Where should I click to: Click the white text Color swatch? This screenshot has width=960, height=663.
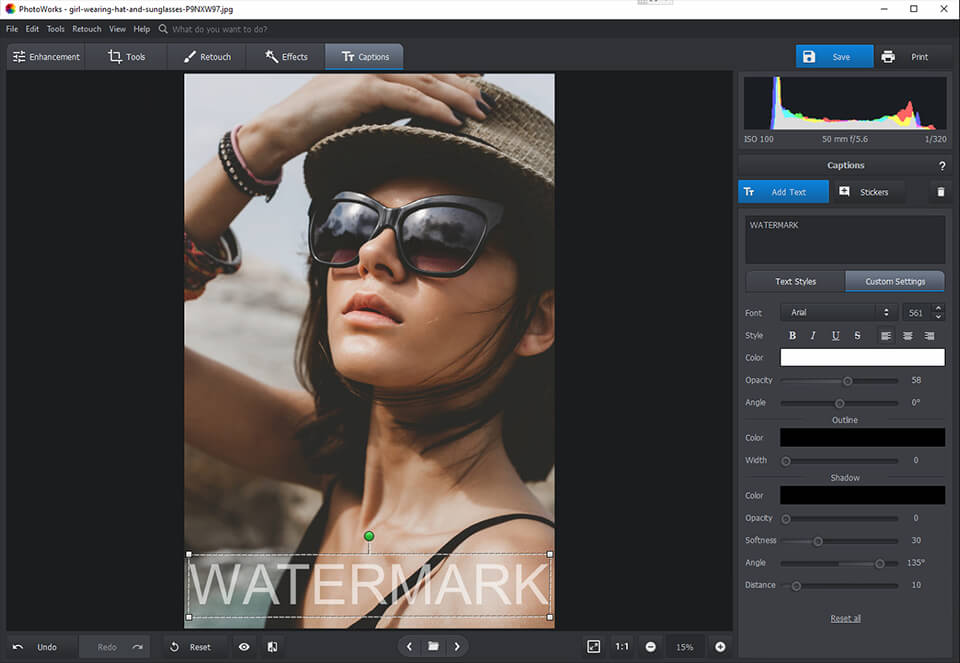pos(862,358)
